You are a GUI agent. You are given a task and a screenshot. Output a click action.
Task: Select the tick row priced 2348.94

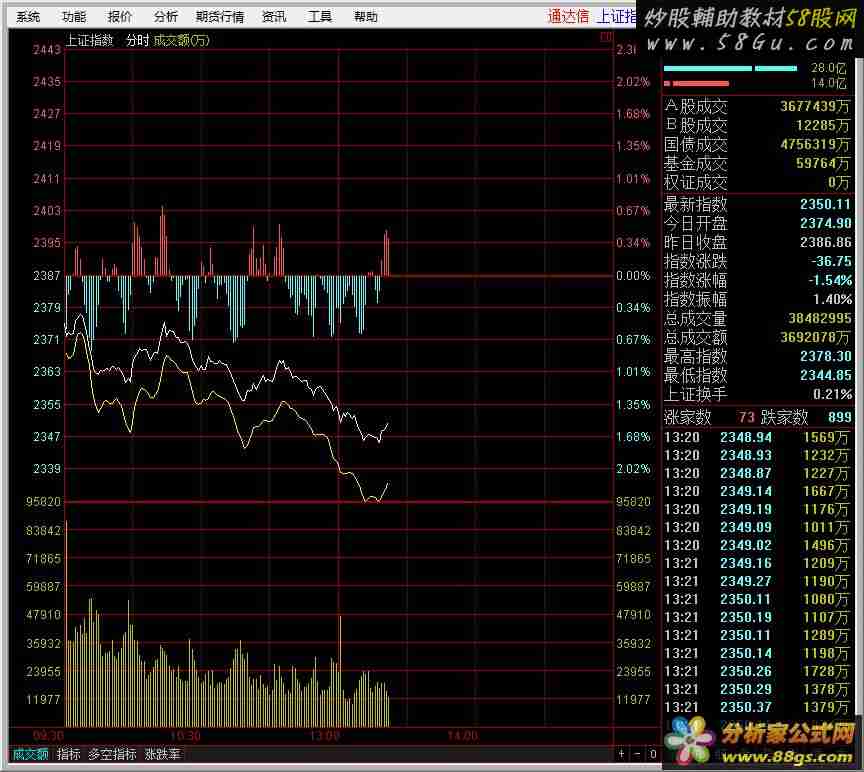(x=757, y=438)
